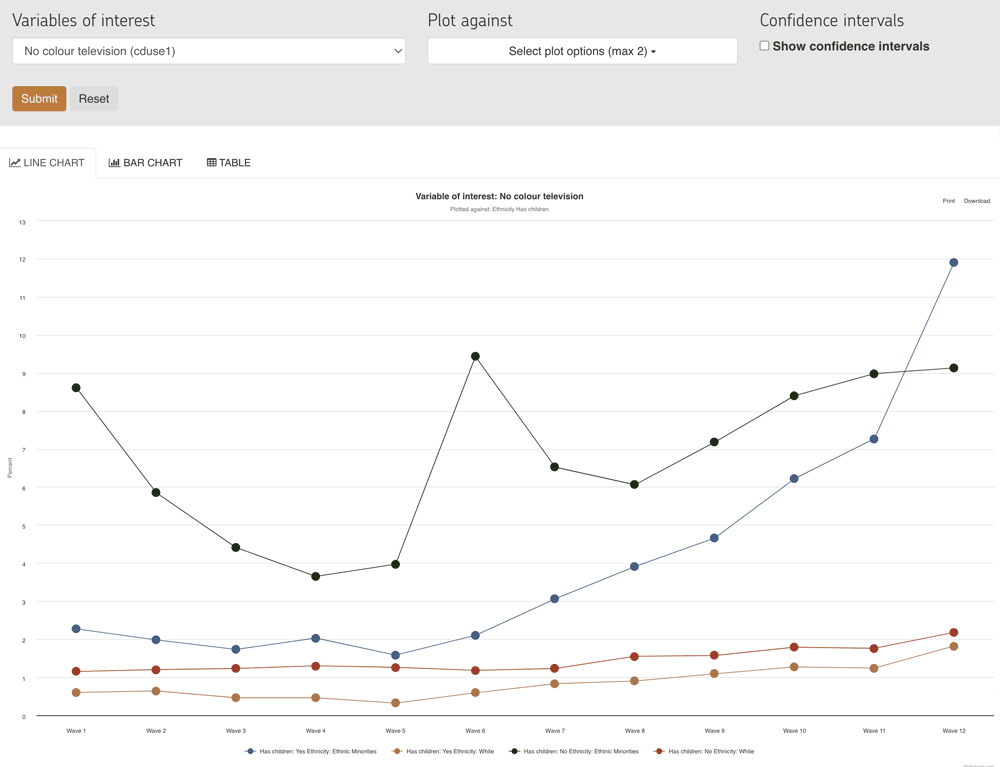Open the No colour television variable dropdown

point(208,50)
